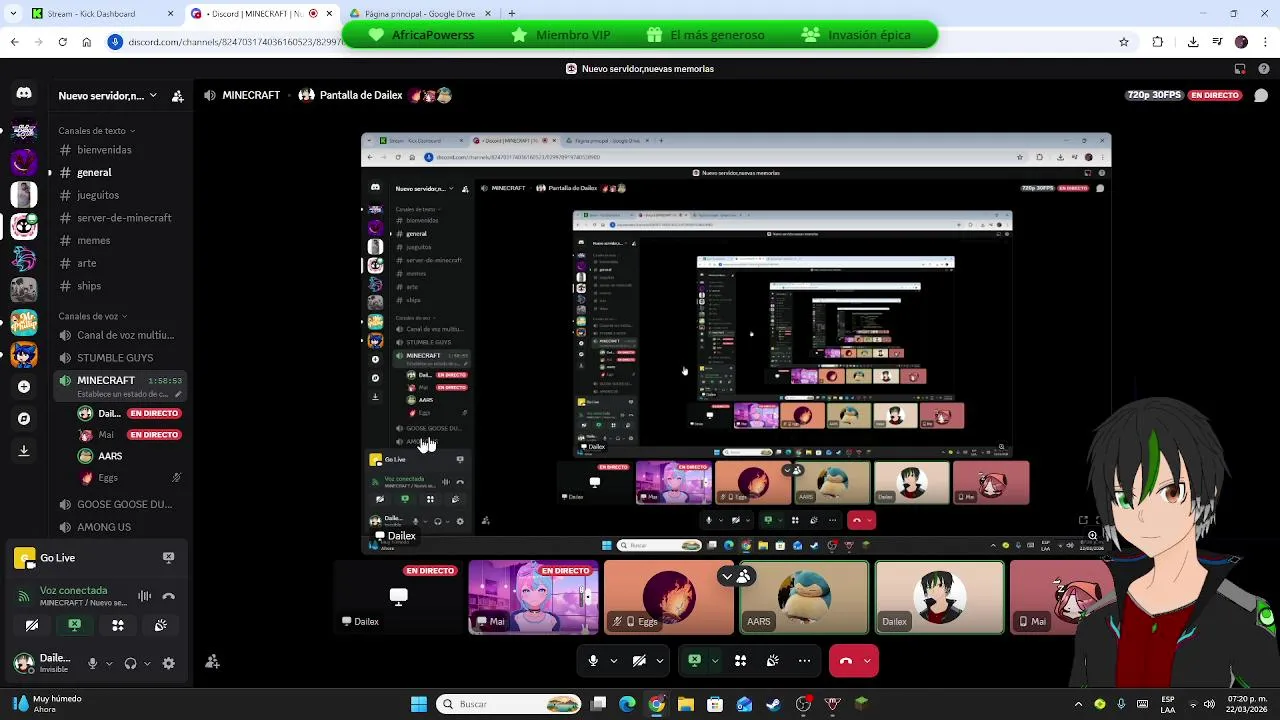1280x720 pixels.
Task: Stop streaming icon next to Go Live
Action: (x=168, y=558)
